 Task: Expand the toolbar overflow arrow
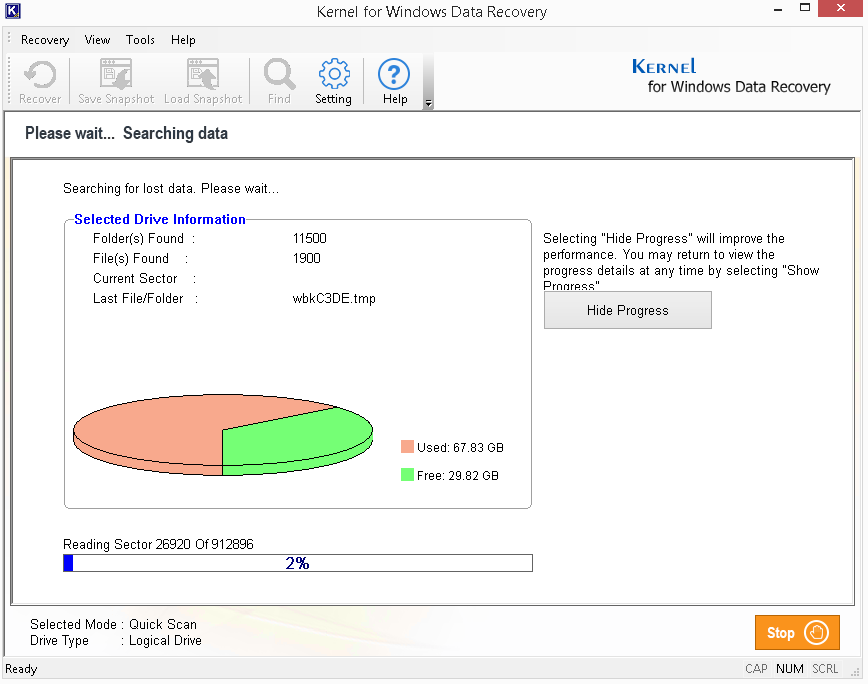[x=428, y=103]
